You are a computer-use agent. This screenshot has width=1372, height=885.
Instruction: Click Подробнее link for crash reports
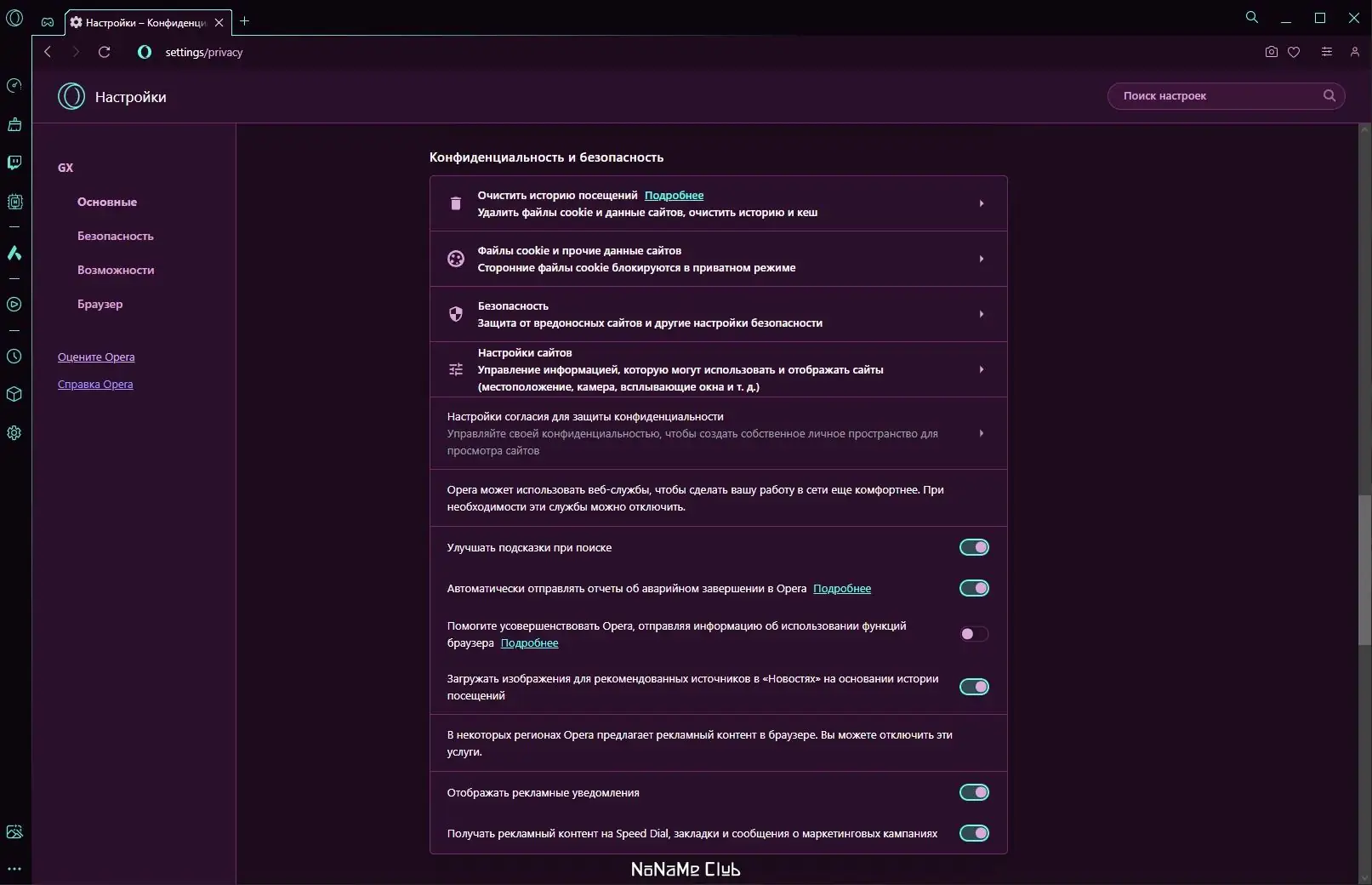coord(842,588)
